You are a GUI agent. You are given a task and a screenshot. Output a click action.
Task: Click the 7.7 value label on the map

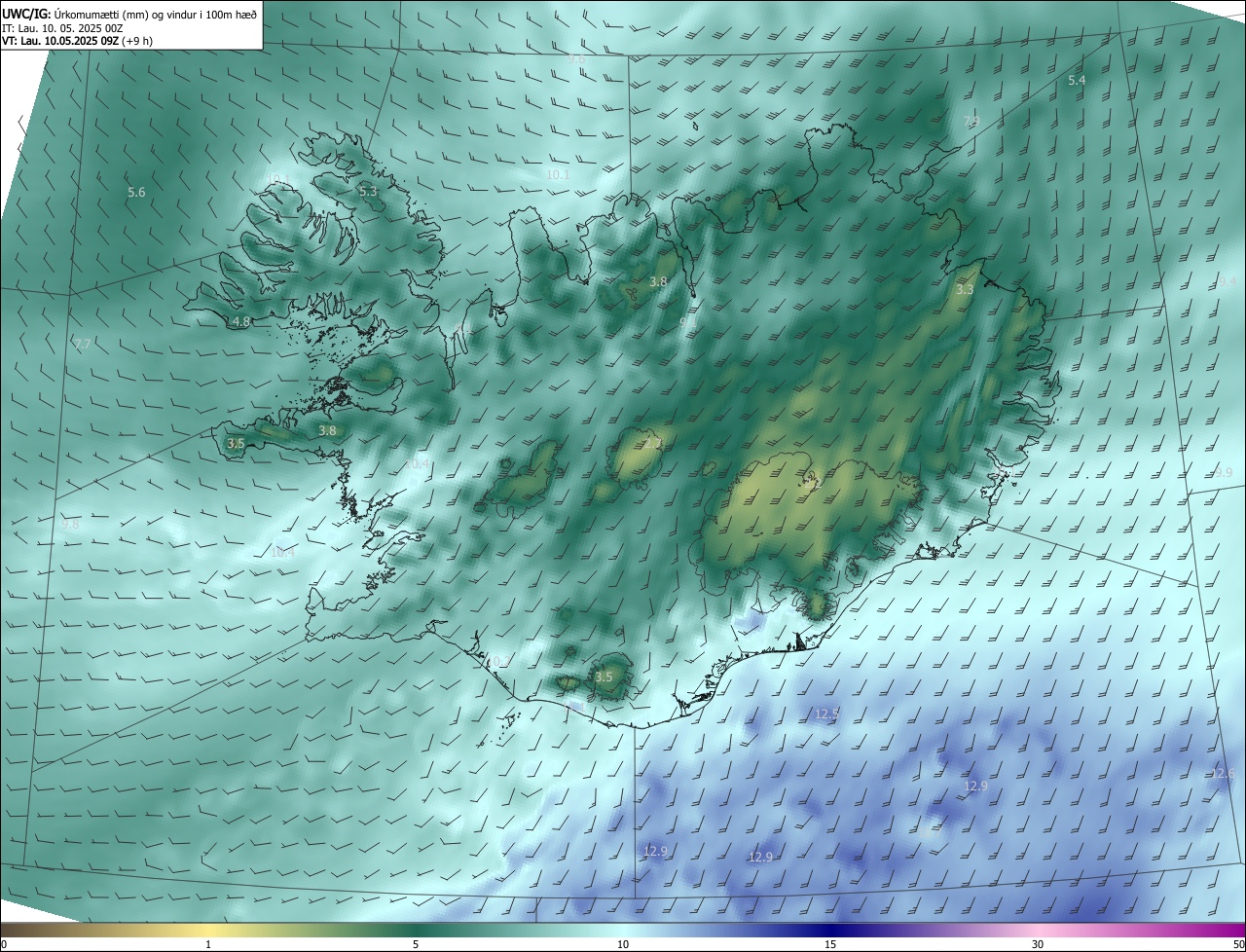click(x=83, y=345)
